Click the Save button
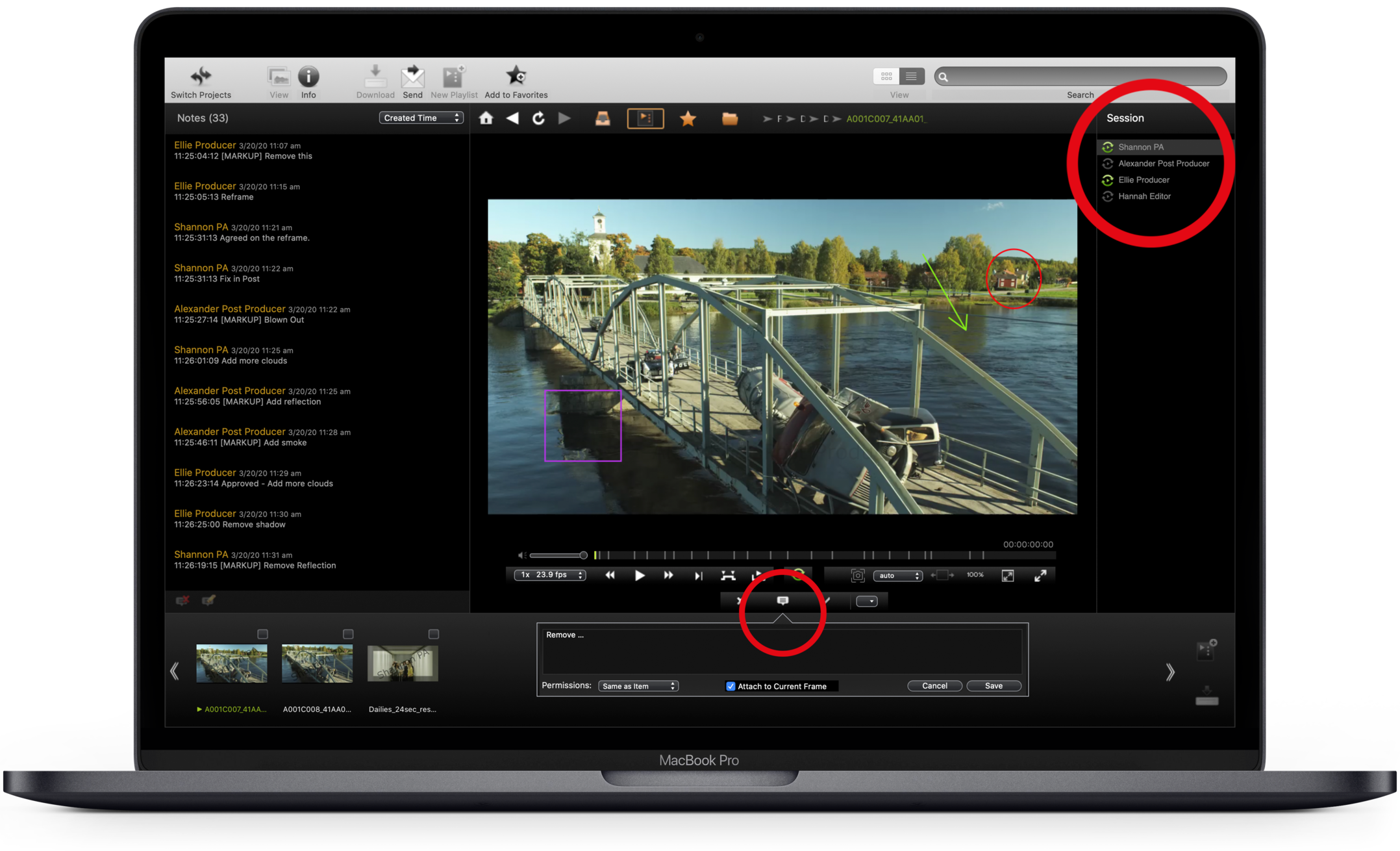Viewport: 1400px width, 851px height. point(993,686)
